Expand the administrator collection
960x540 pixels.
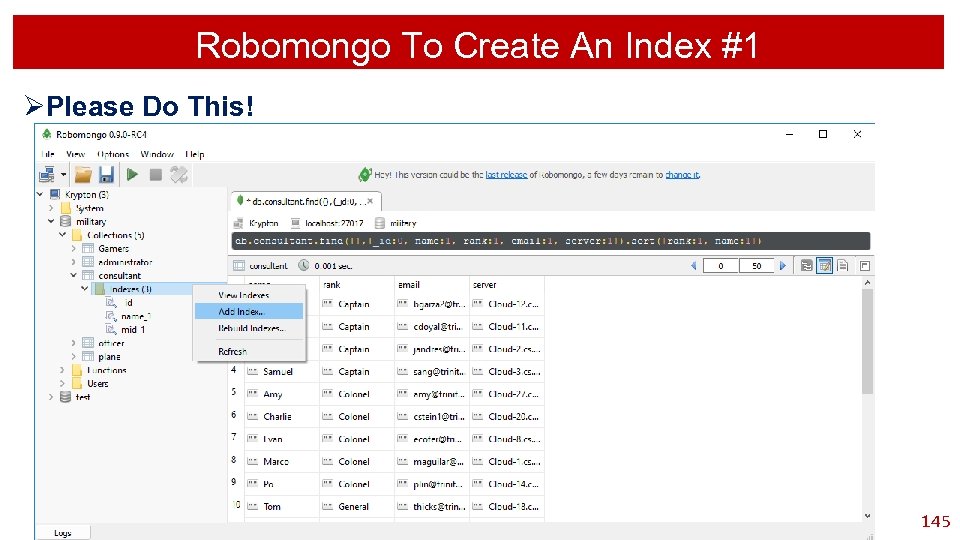tap(73, 262)
